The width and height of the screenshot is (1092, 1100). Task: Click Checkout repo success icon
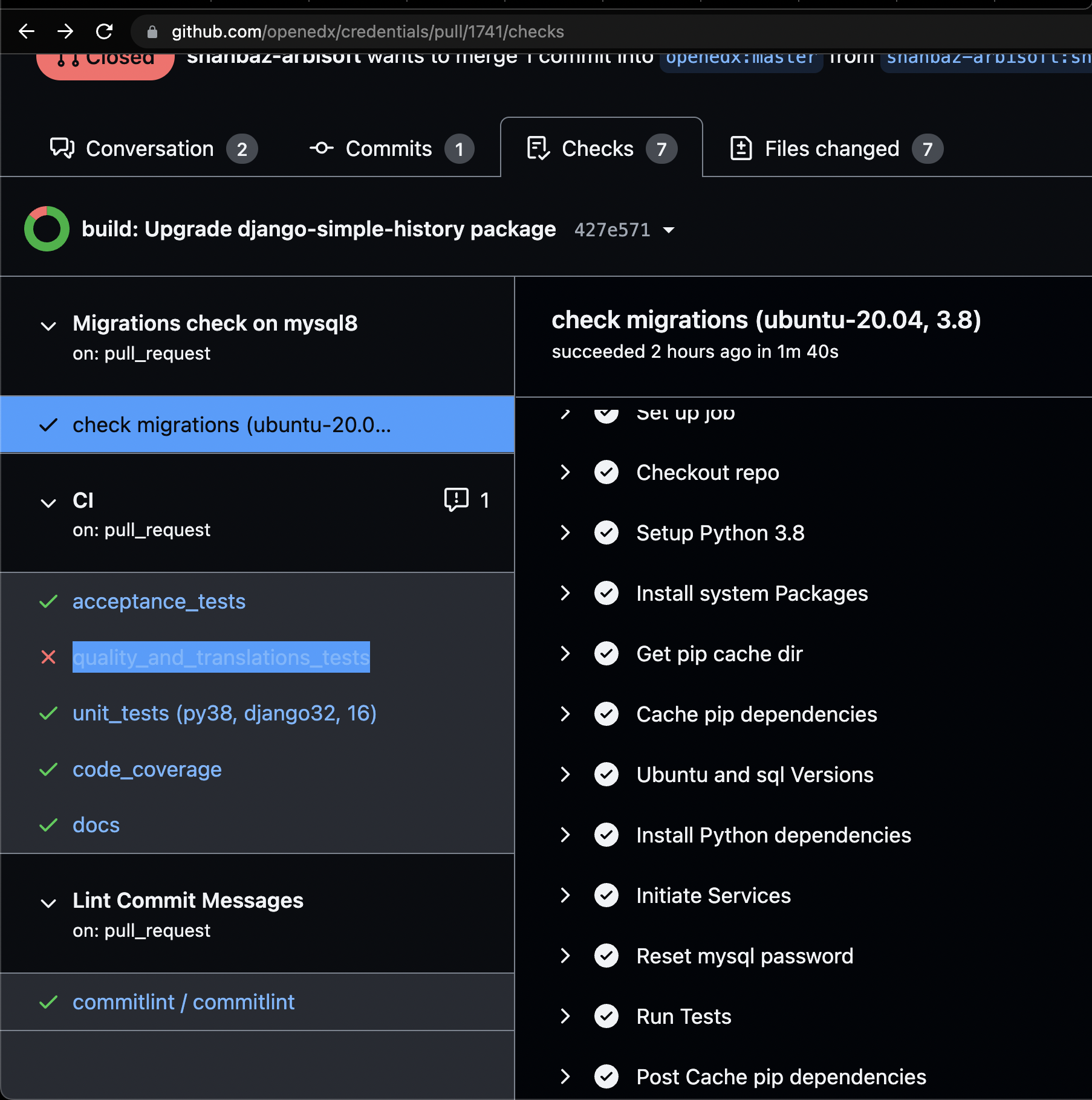point(606,472)
